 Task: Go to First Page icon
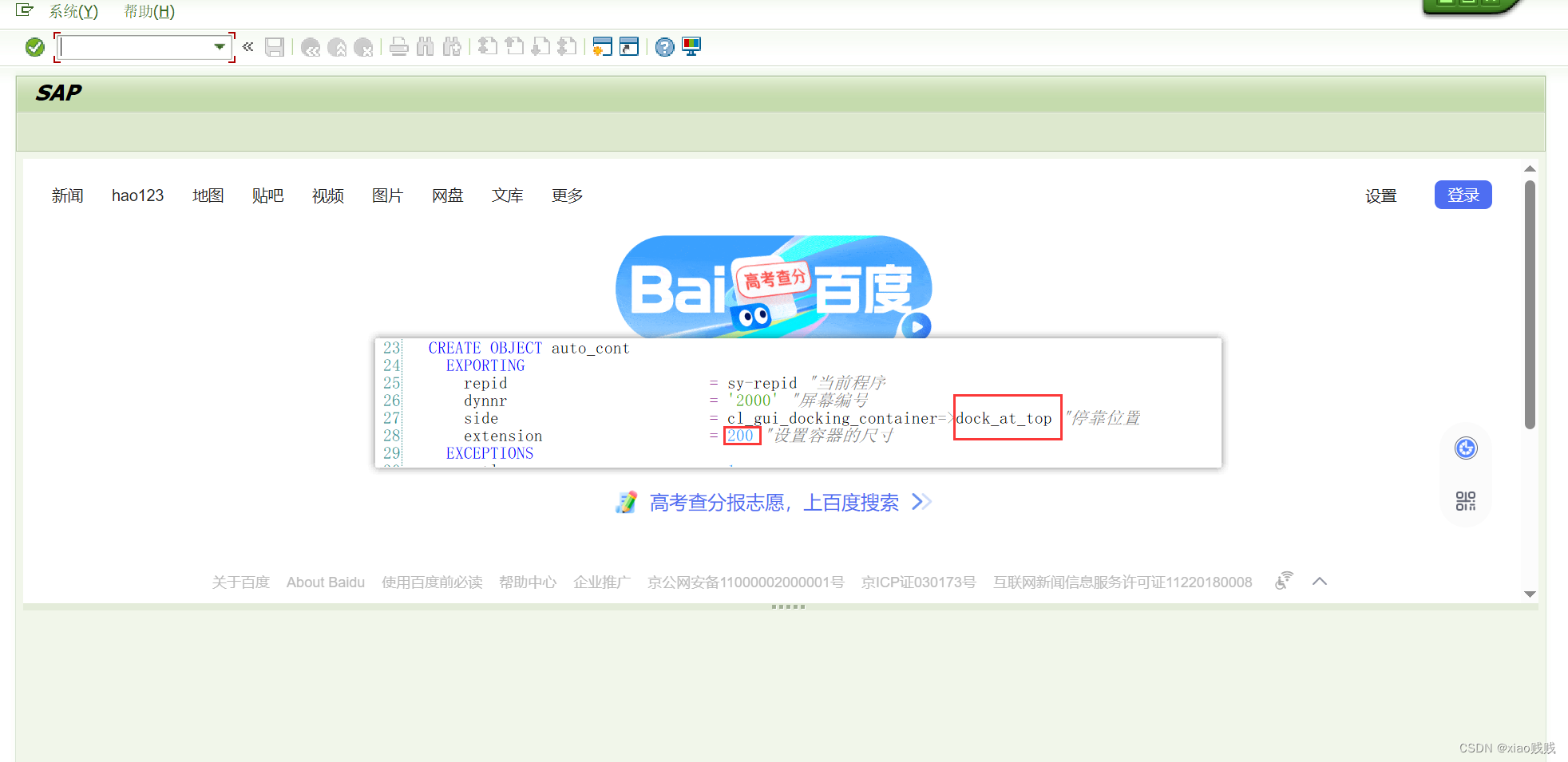click(x=488, y=47)
